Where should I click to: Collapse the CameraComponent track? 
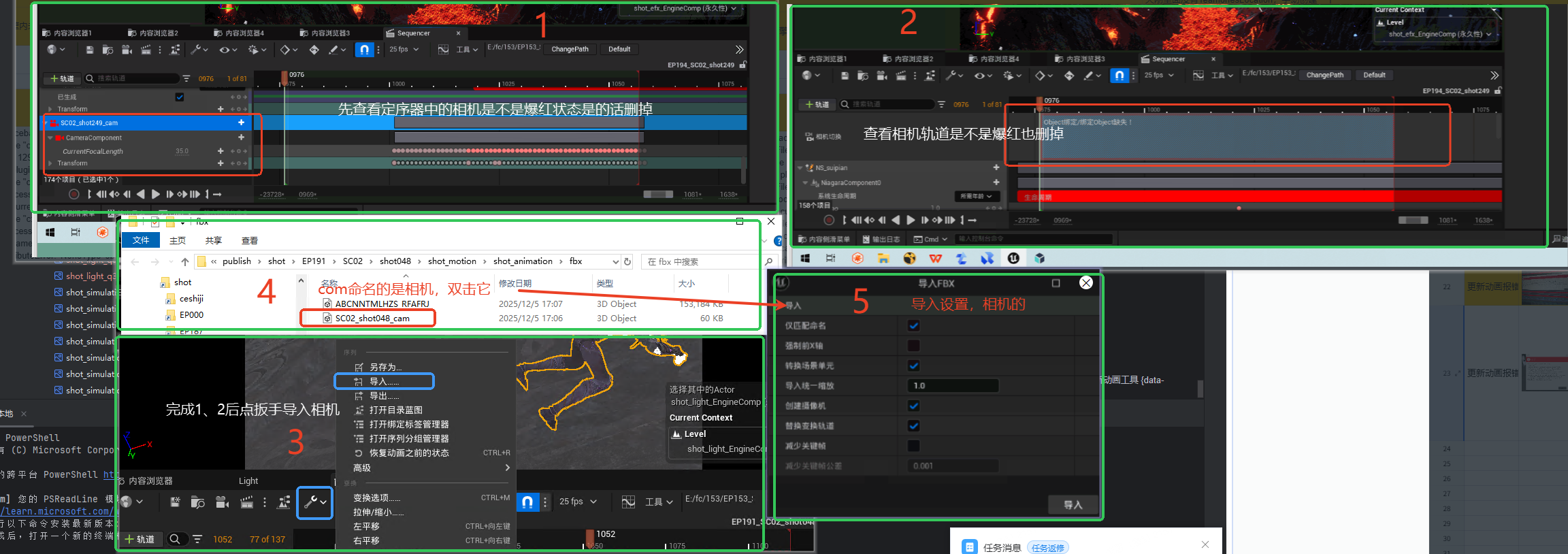click(50, 137)
